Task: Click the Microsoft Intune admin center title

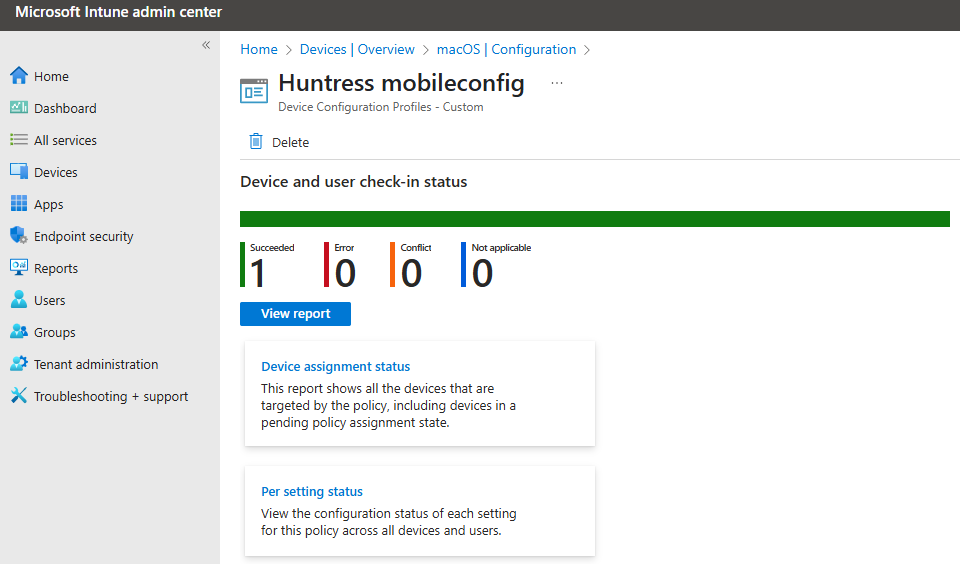Action: [118, 12]
